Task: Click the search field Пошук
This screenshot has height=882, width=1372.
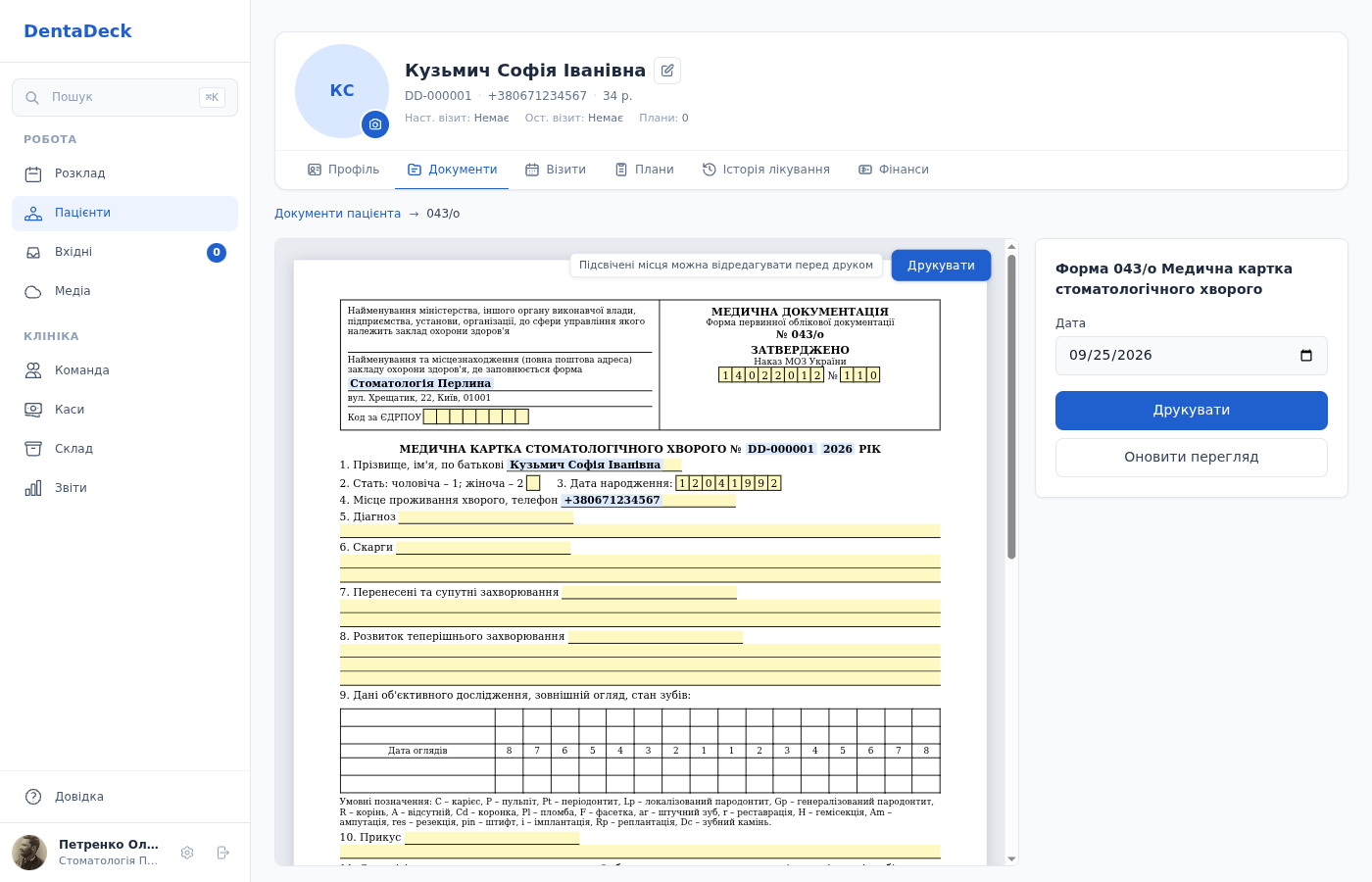Action: 124,97
